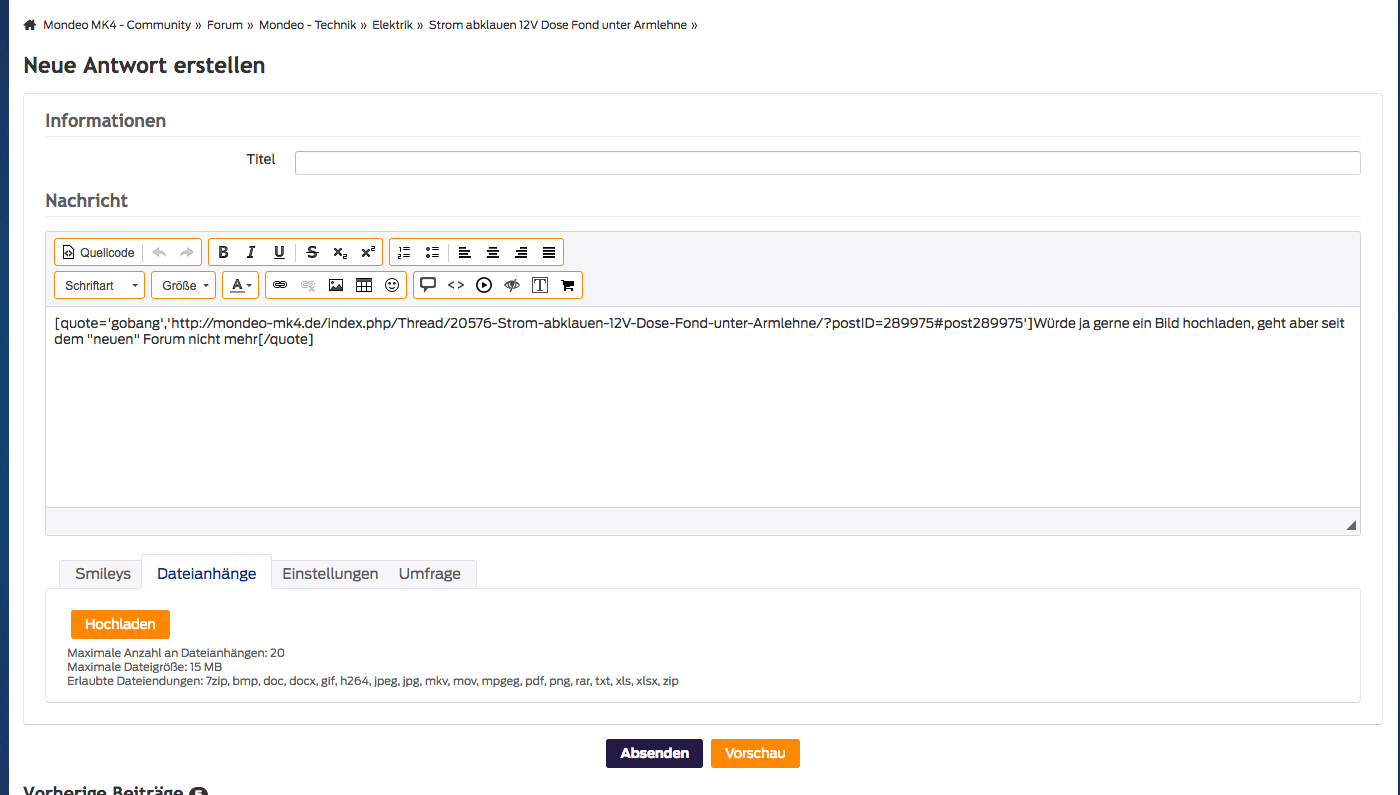Toggle bold formatting in editor toolbar
Viewport: 1400px width, 795px height.
(223, 253)
